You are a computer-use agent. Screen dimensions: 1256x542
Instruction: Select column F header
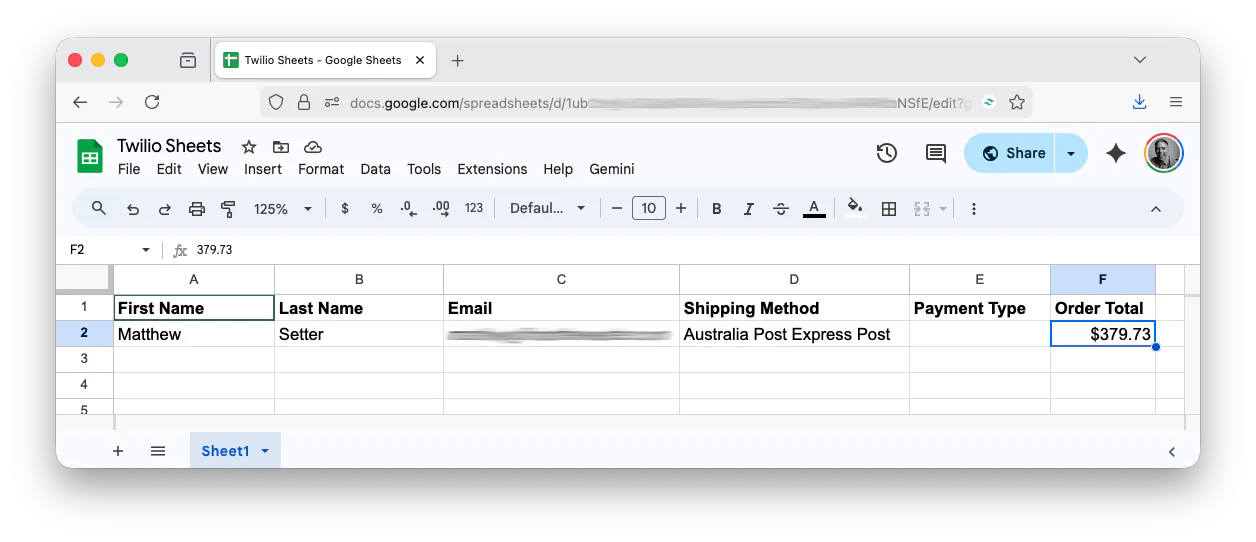(1103, 280)
